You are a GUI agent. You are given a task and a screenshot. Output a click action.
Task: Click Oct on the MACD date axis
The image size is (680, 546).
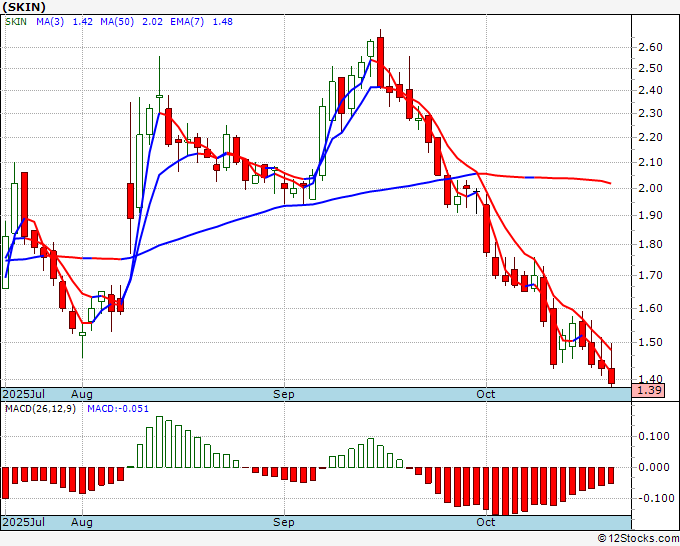coord(485,522)
